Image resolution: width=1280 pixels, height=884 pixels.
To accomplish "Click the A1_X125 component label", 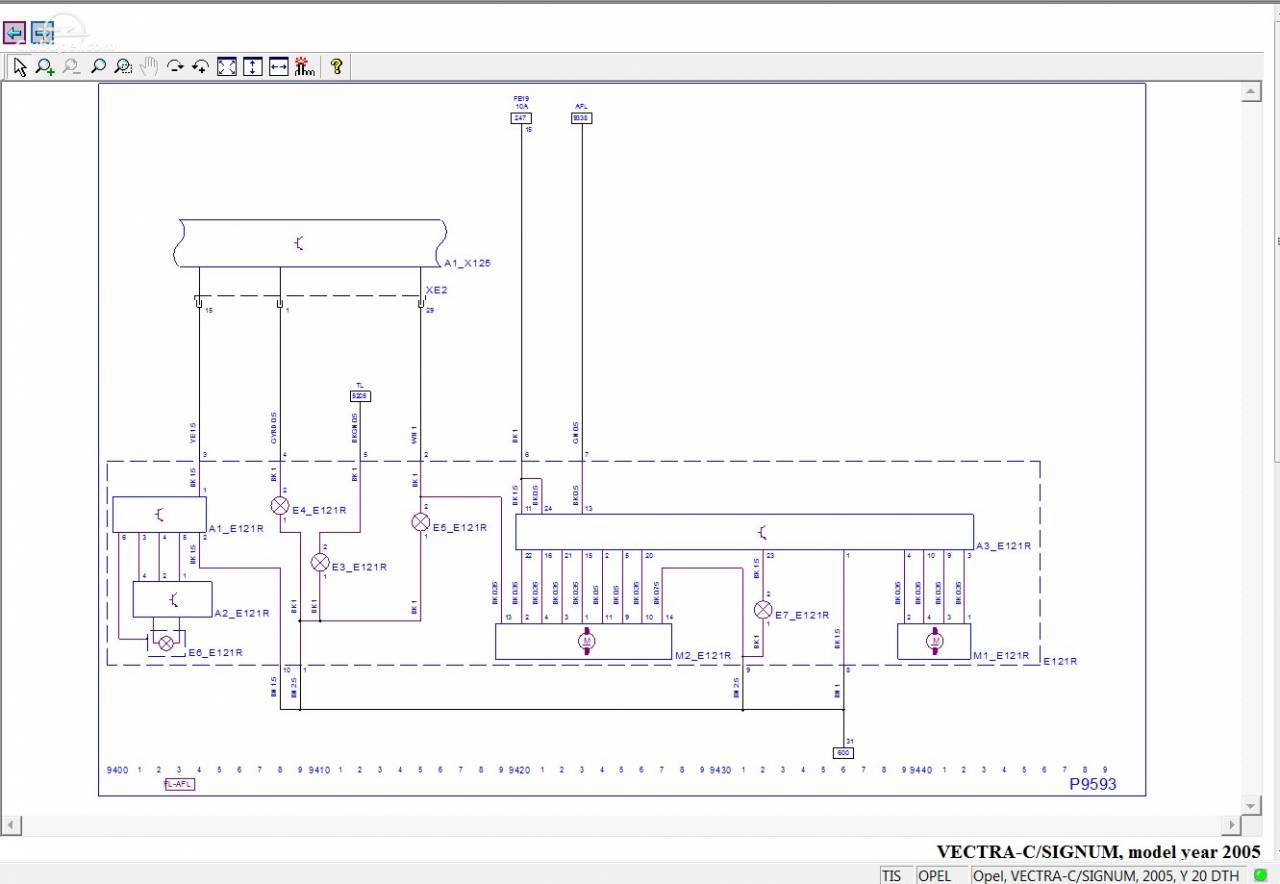I will pyautogui.click(x=467, y=264).
